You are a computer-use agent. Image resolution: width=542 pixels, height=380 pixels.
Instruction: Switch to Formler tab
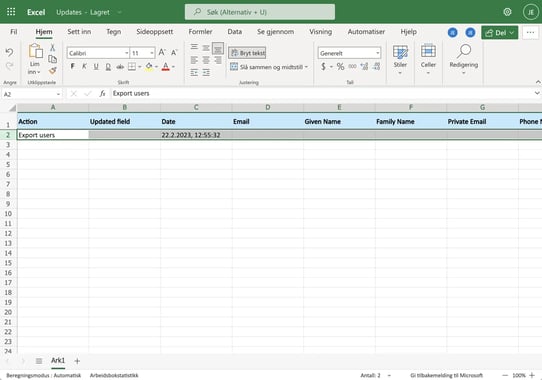pos(200,32)
